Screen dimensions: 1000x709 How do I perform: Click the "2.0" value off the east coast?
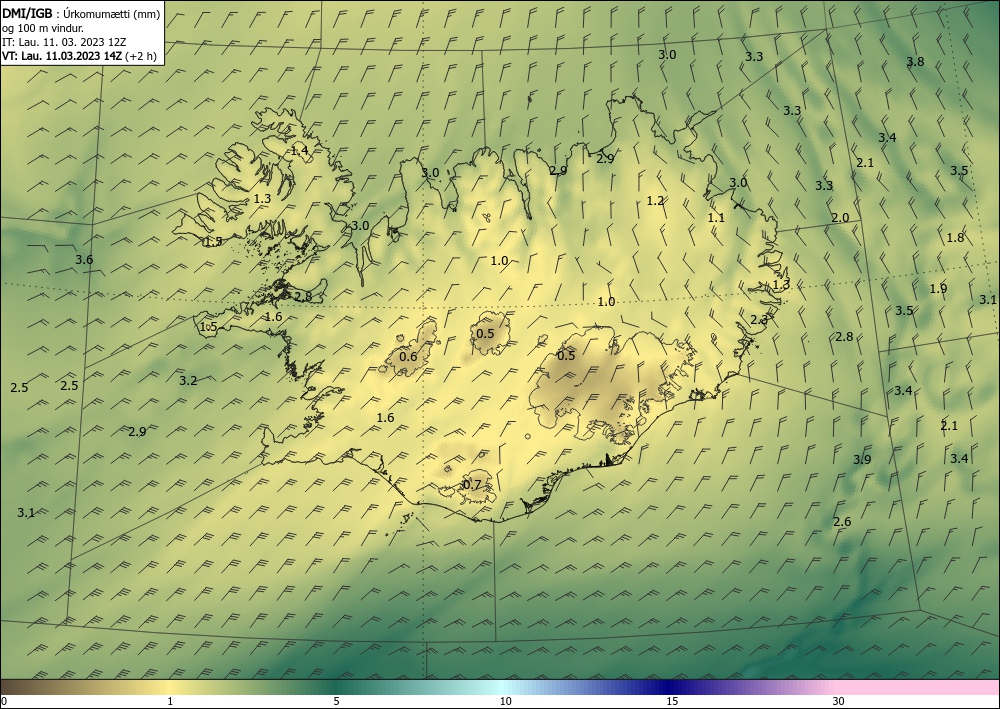[840, 218]
